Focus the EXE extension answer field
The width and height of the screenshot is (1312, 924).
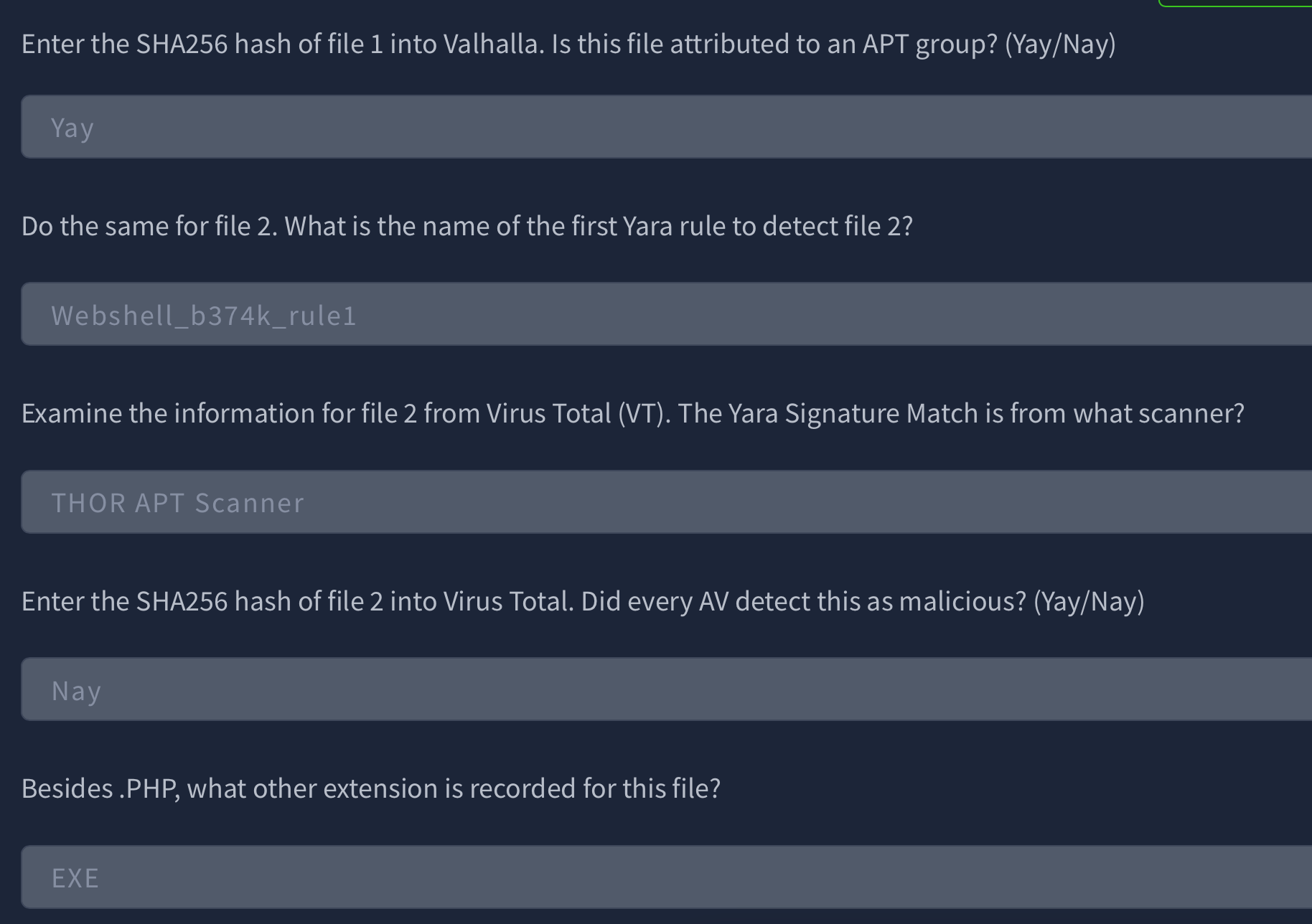(667, 877)
